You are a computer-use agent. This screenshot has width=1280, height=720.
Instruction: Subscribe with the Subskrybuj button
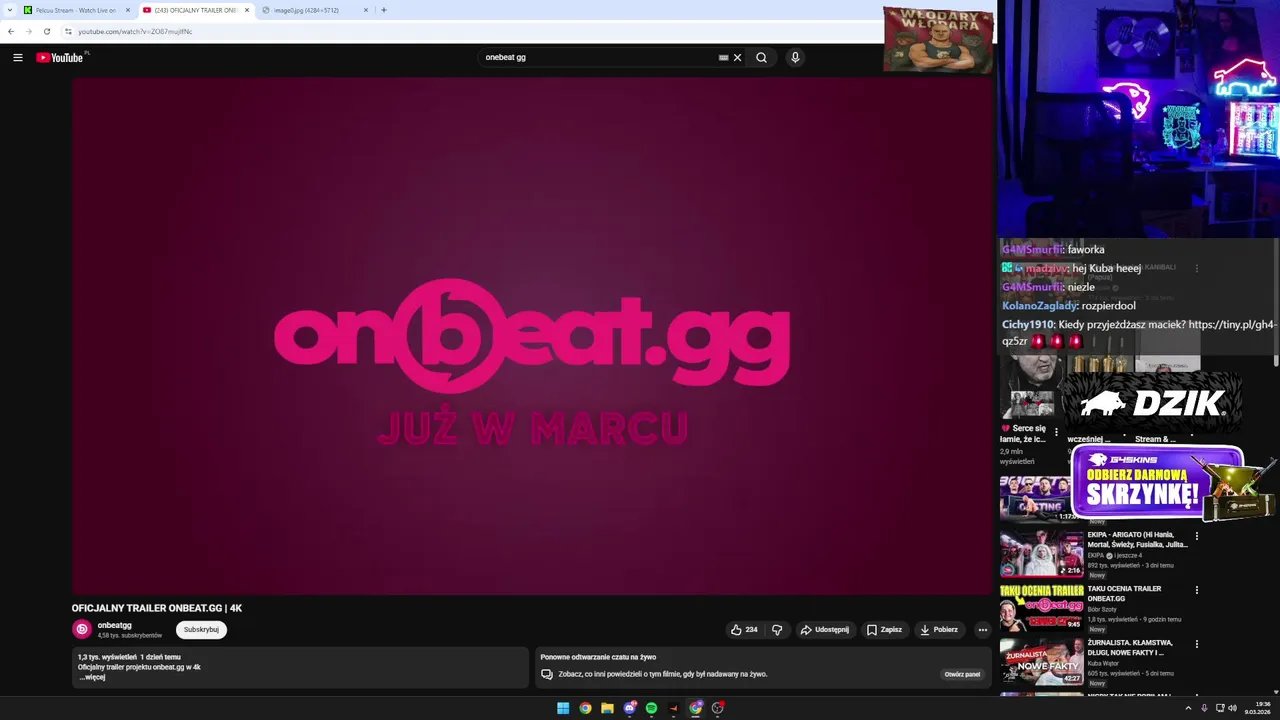point(201,630)
